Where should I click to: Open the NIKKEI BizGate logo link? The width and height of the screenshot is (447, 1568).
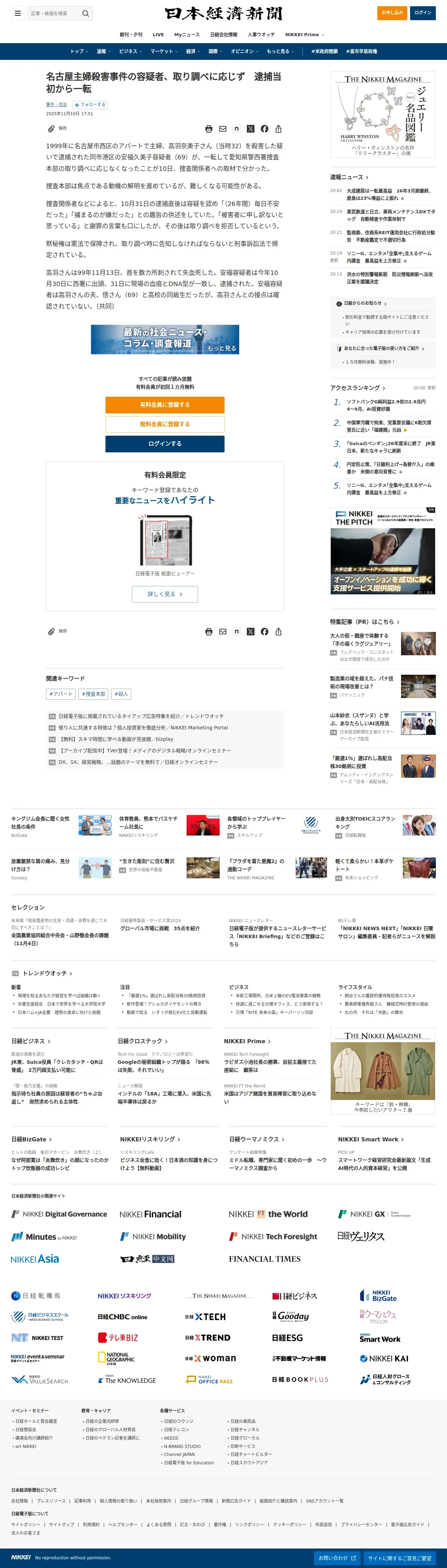[379, 1295]
